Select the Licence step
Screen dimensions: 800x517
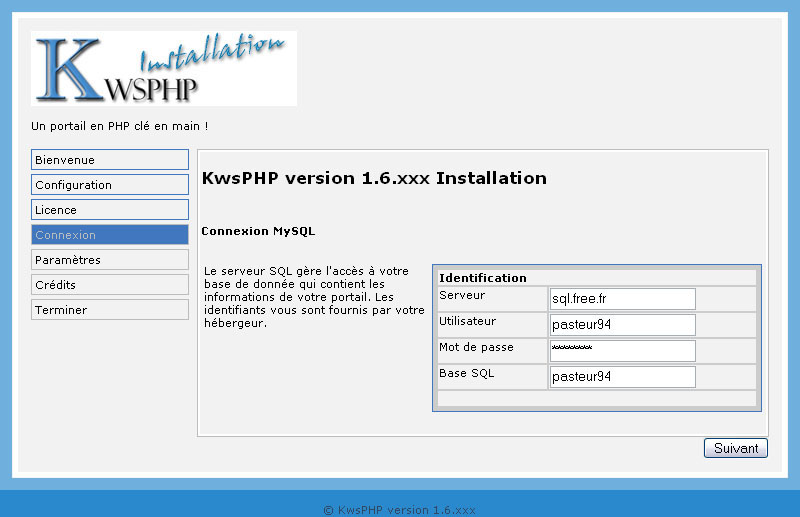110,210
